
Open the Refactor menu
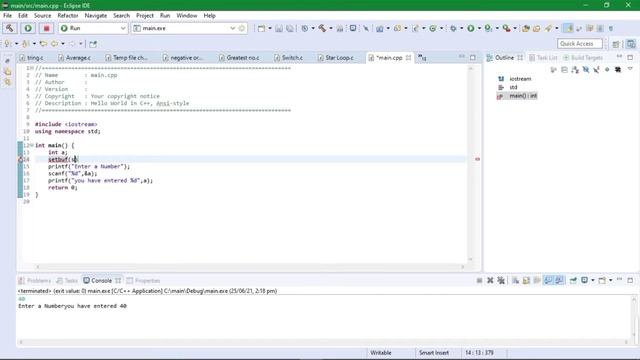(x=68, y=16)
